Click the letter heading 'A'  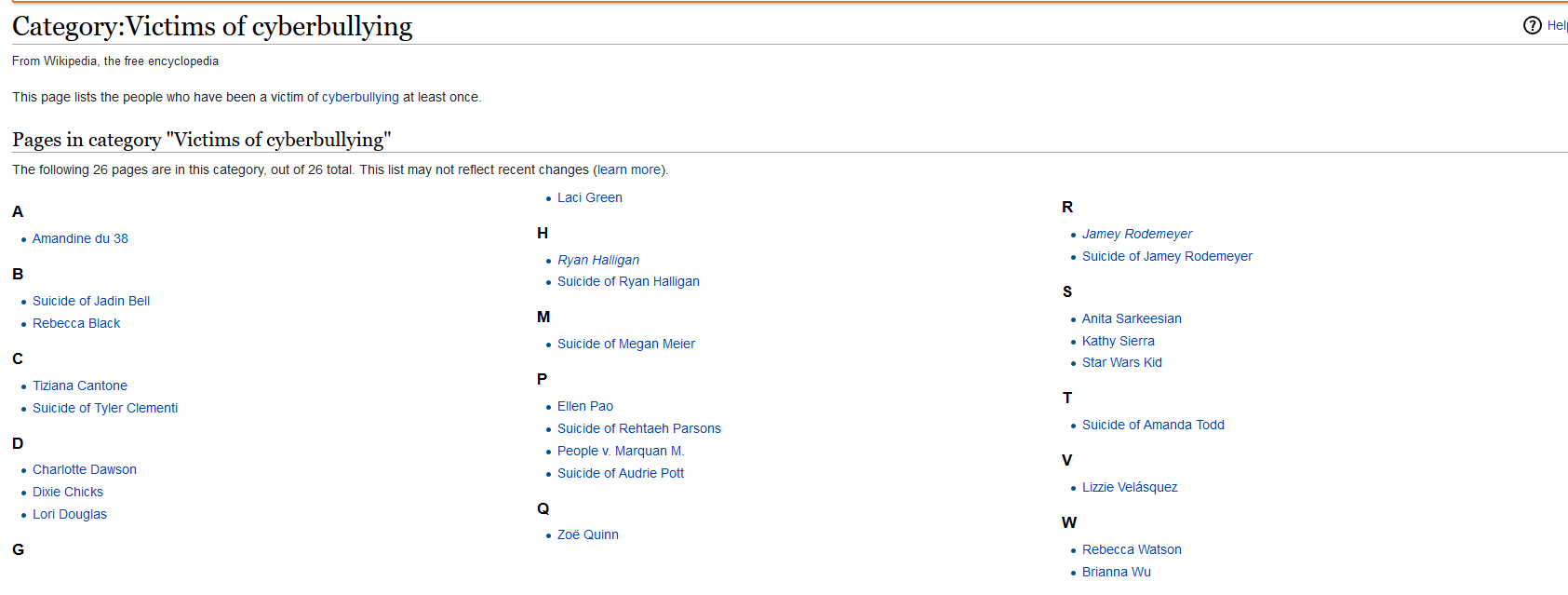[18, 212]
